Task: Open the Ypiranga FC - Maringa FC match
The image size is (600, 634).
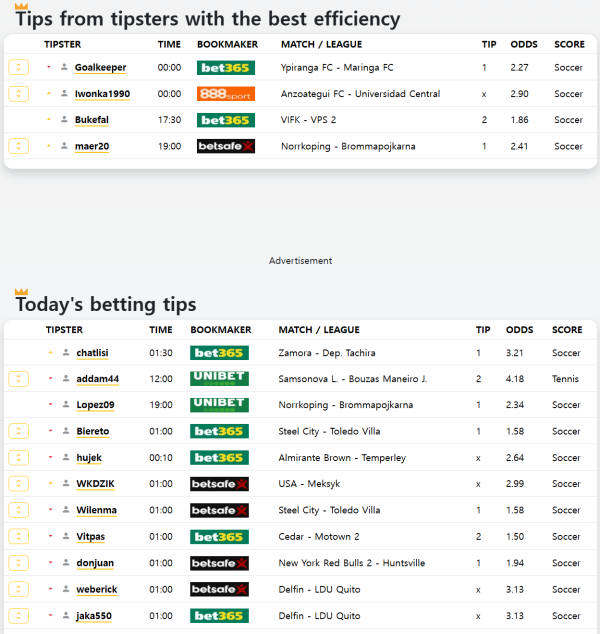Action: pyautogui.click(x=337, y=68)
